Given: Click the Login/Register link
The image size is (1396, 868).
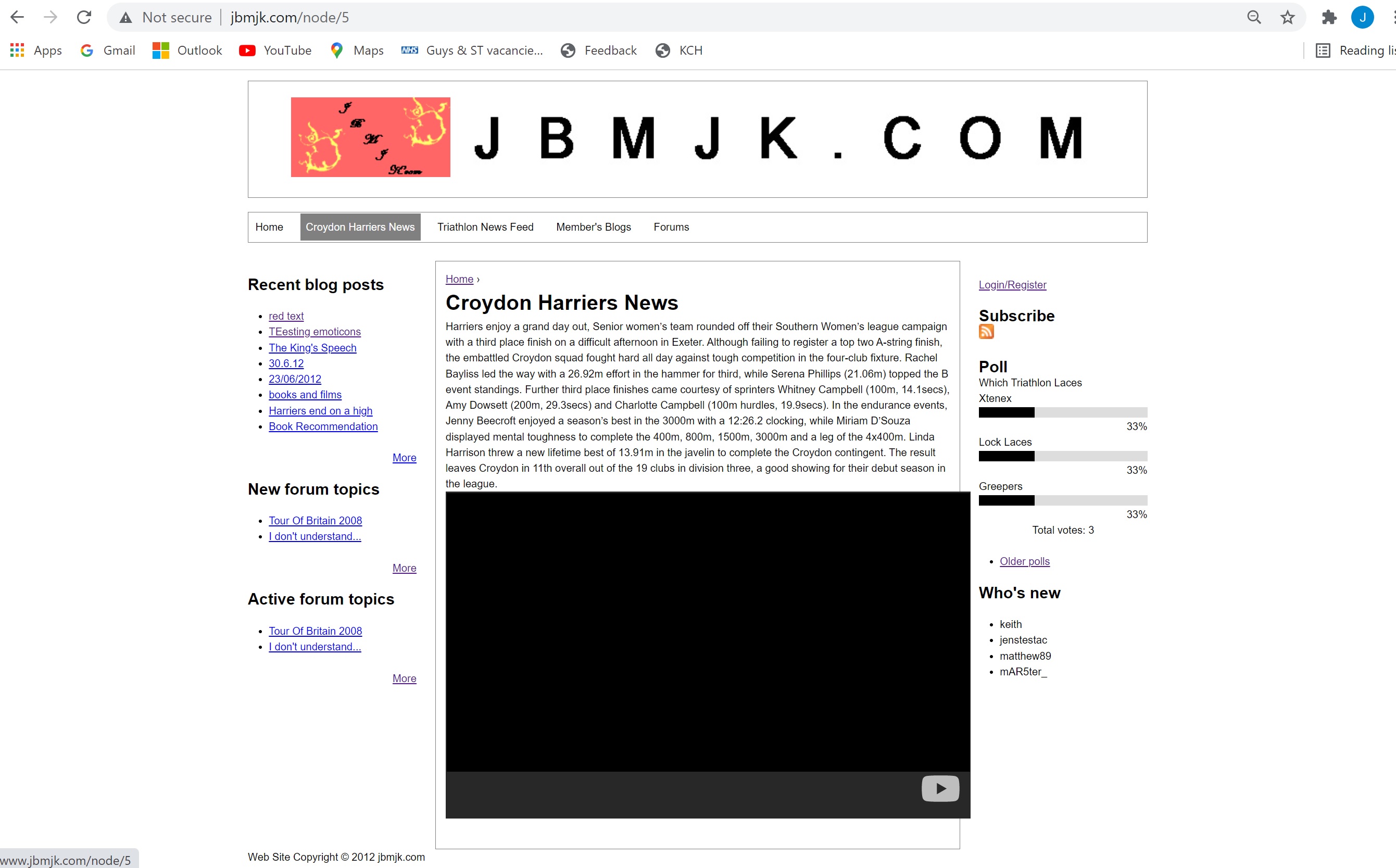Looking at the screenshot, I should pos(1012,284).
